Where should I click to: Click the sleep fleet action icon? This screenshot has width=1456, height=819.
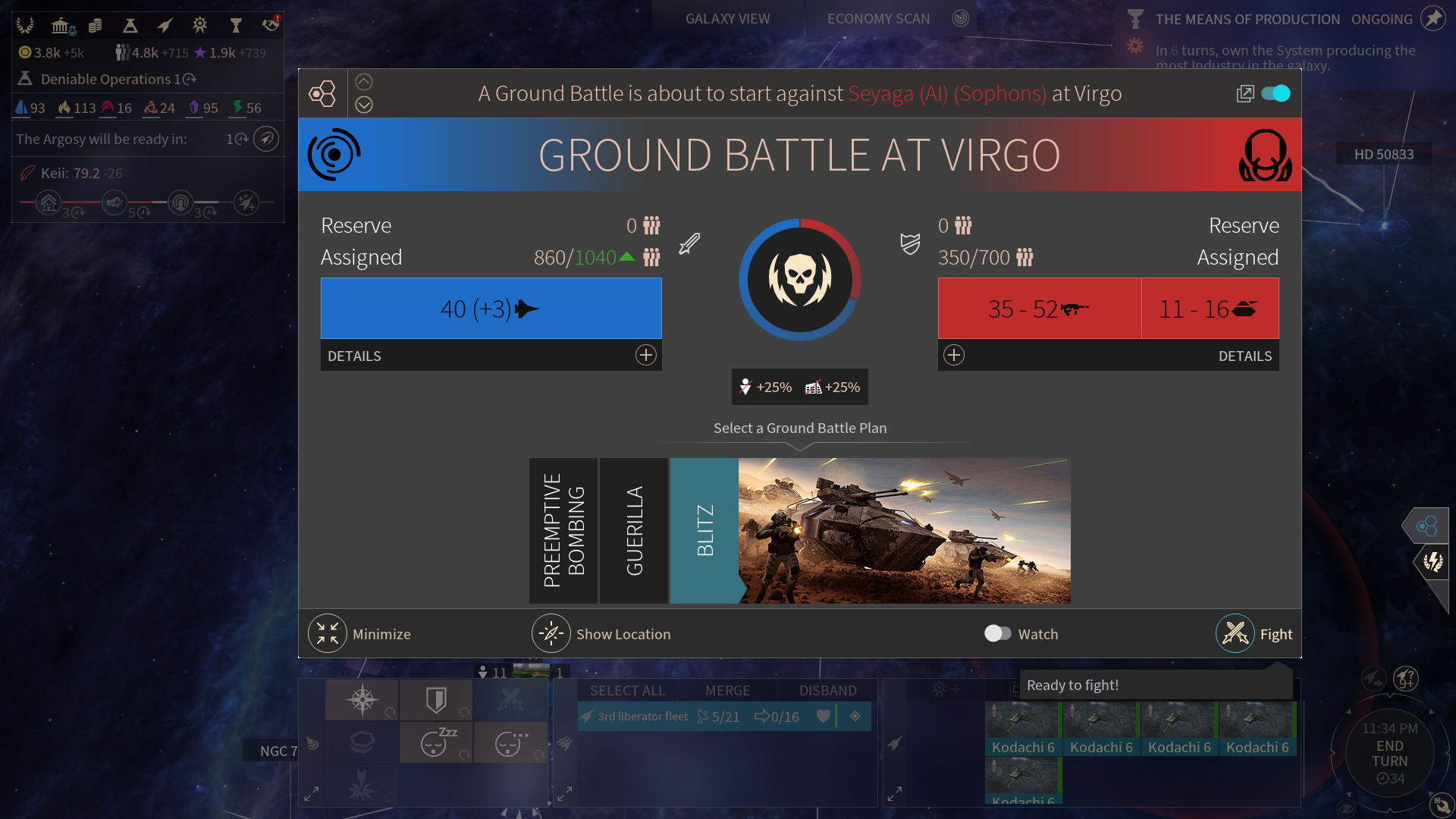(436, 742)
